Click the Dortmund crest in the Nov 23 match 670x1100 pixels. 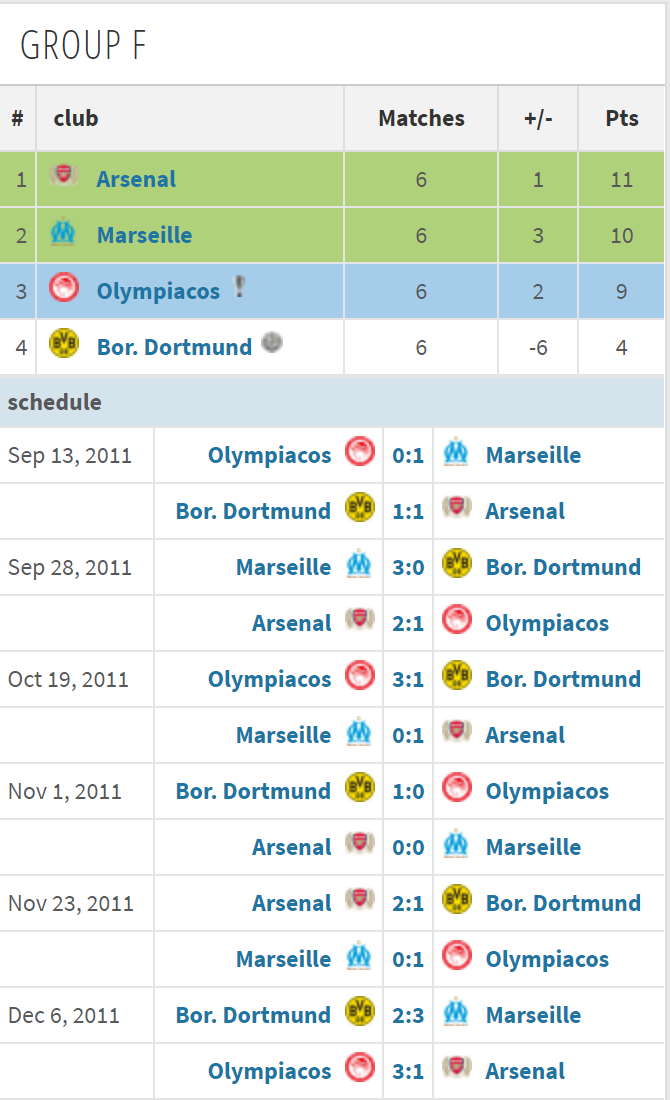click(x=457, y=901)
